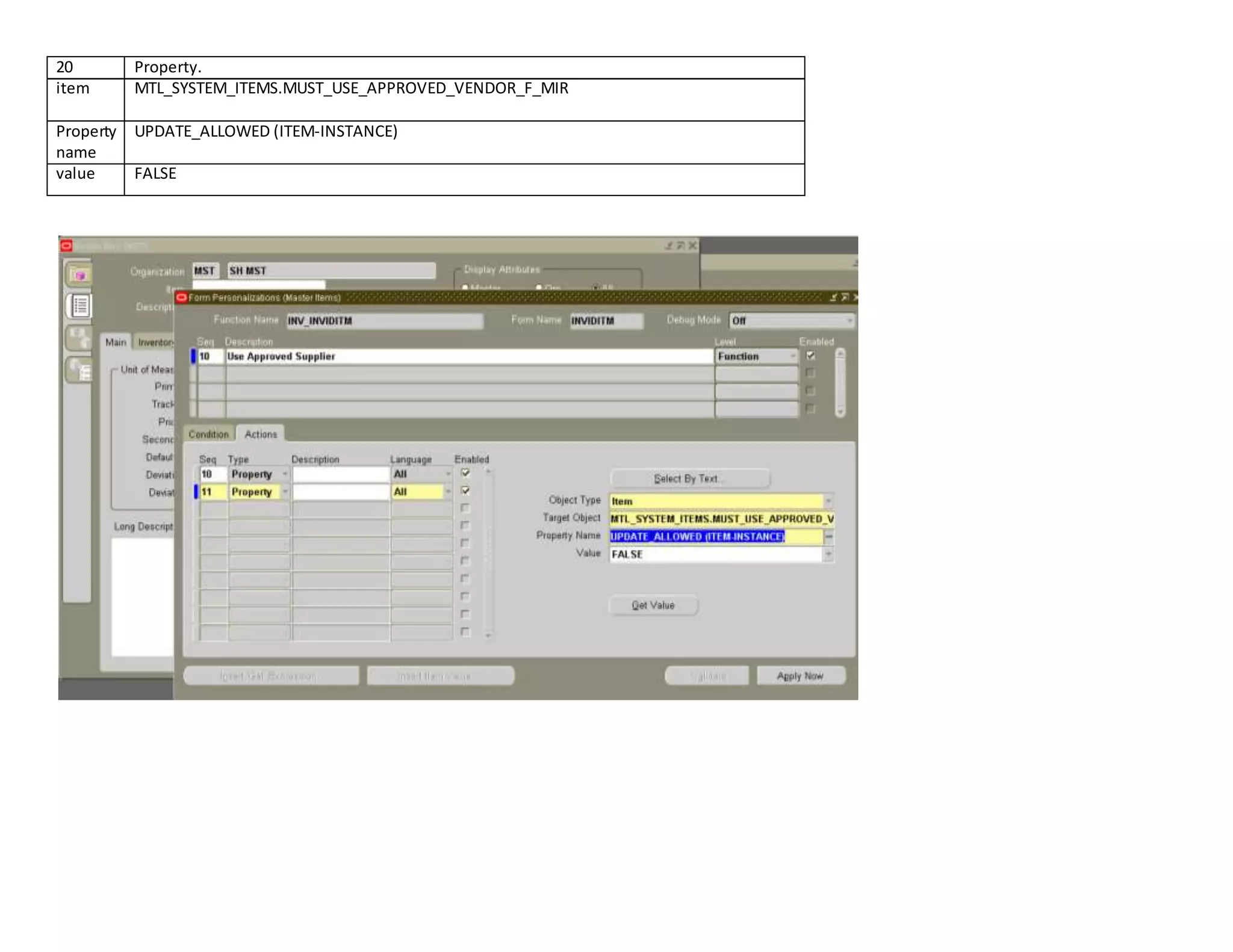The image size is (1233, 952).
Task: Click the Insert 'Get' Expression button
Action: pyautogui.click(x=270, y=676)
